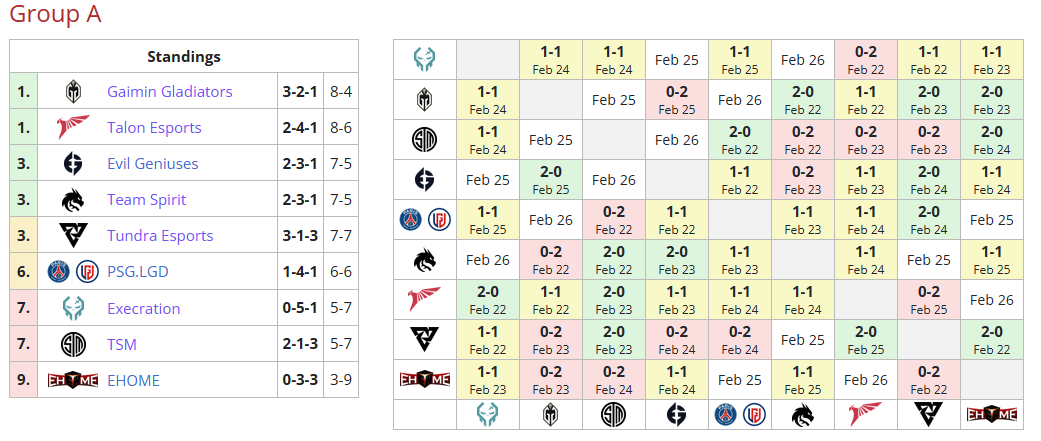Open the Talon logo in the crosstable's bottom row
The image size is (1041, 441).
click(x=866, y=414)
